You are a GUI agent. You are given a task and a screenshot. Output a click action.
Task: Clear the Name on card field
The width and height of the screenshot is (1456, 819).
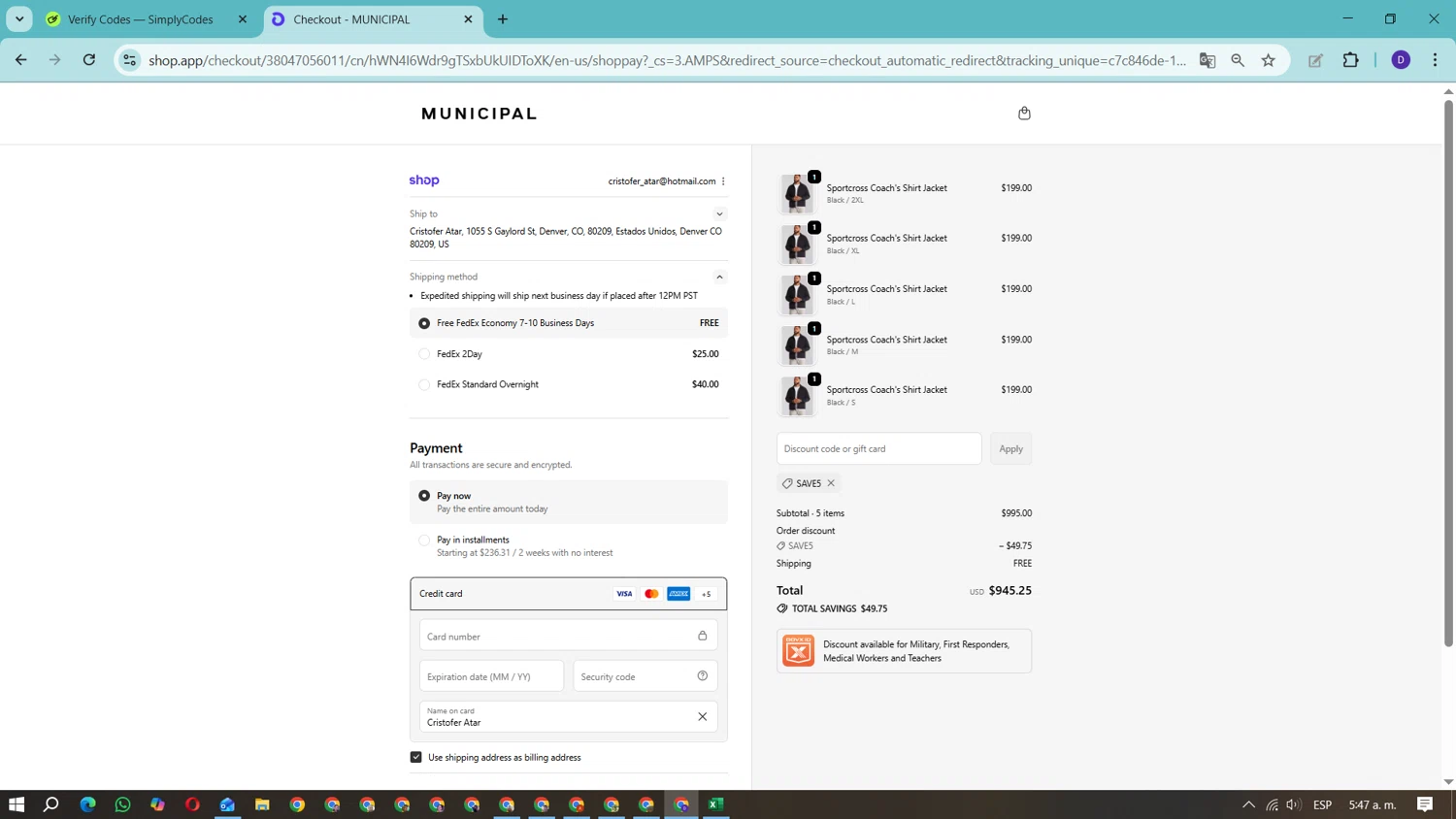point(702,717)
